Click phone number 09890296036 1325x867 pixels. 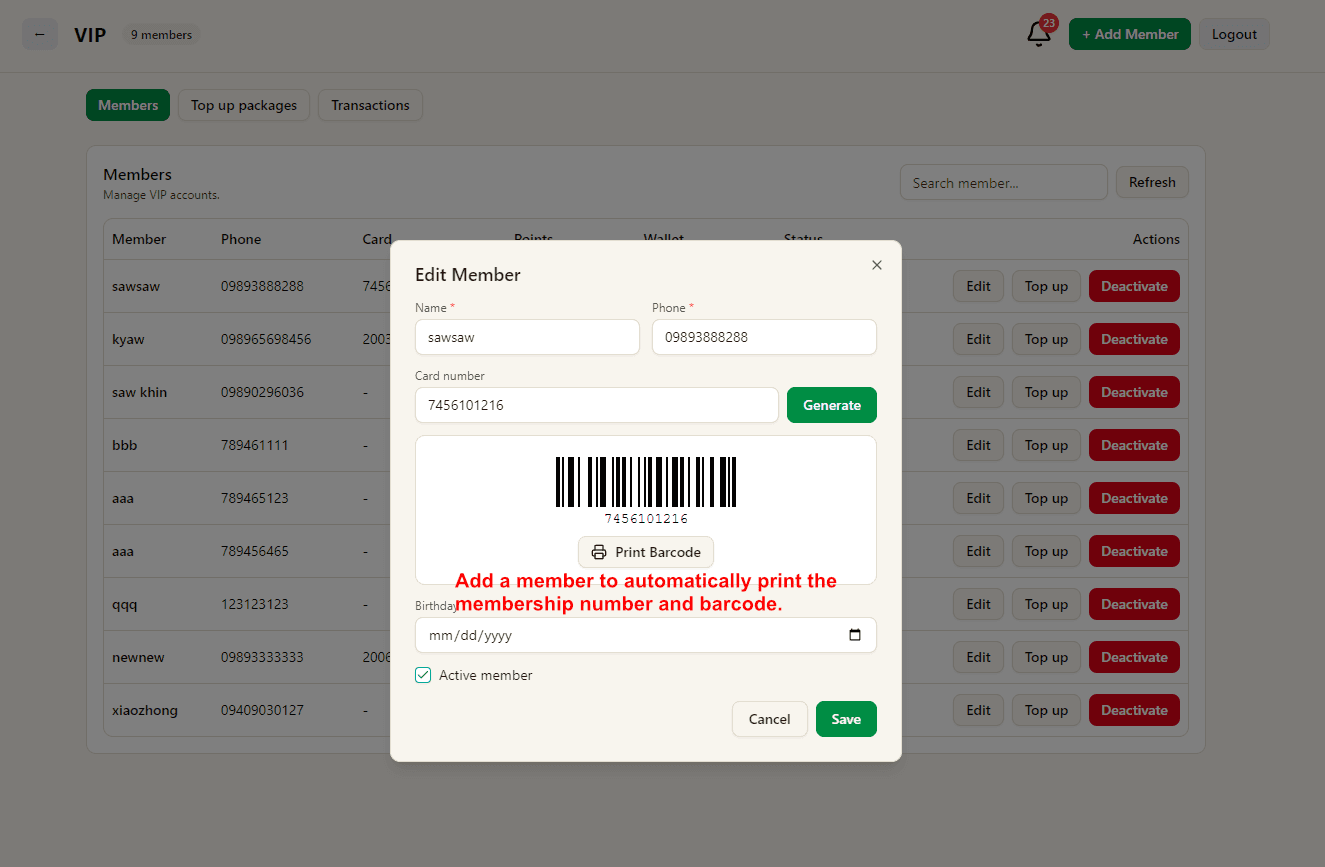tap(262, 392)
